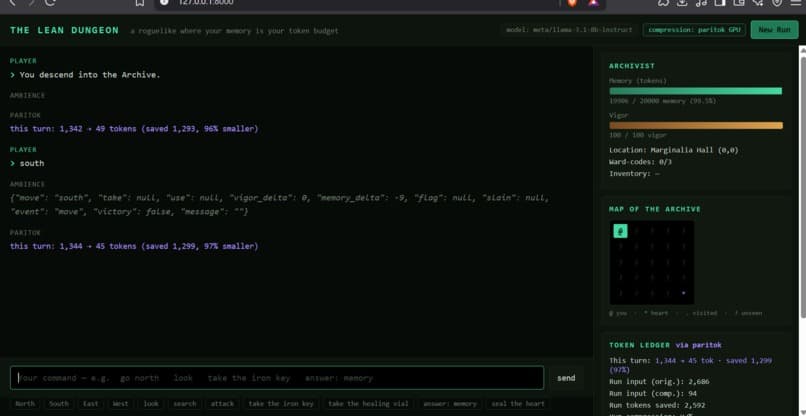806x416 pixels.
Task: Click the '/ 20000 memory' readout
Action: click(x=663, y=101)
